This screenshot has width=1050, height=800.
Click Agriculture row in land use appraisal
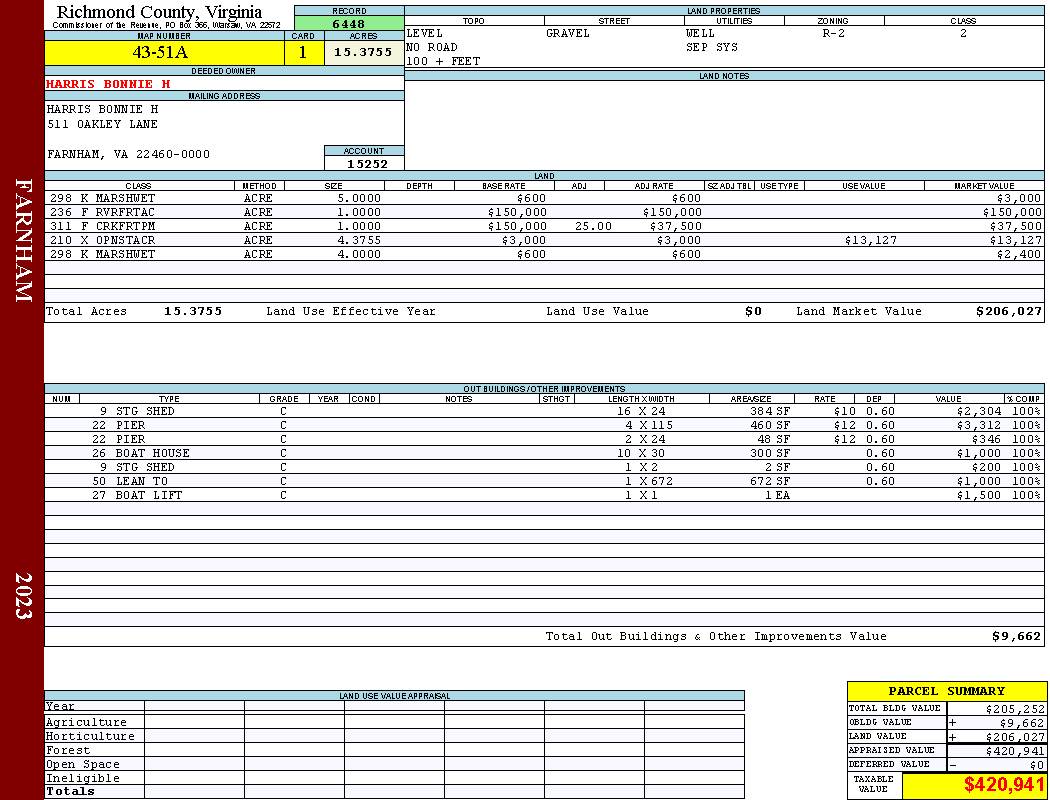tap(394, 722)
